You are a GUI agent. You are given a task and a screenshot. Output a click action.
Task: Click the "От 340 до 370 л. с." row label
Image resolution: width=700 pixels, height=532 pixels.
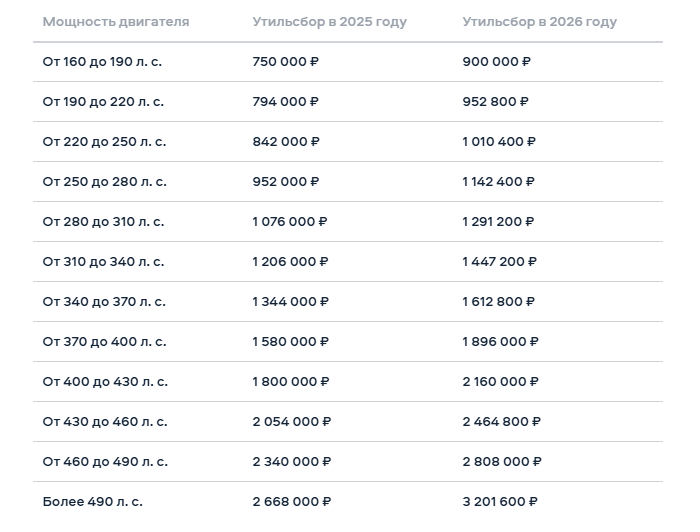(x=104, y=302)
